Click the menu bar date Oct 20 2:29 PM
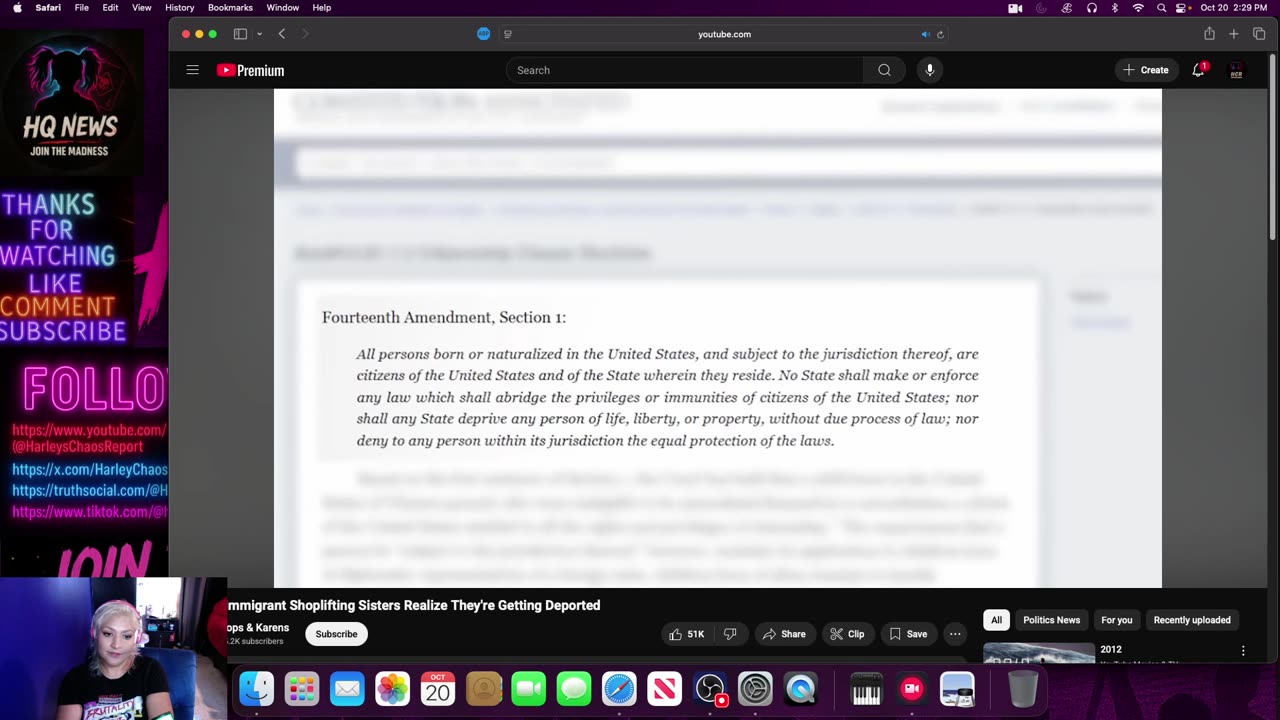This screenshot has height=720, width=1280. (1234, 8)
